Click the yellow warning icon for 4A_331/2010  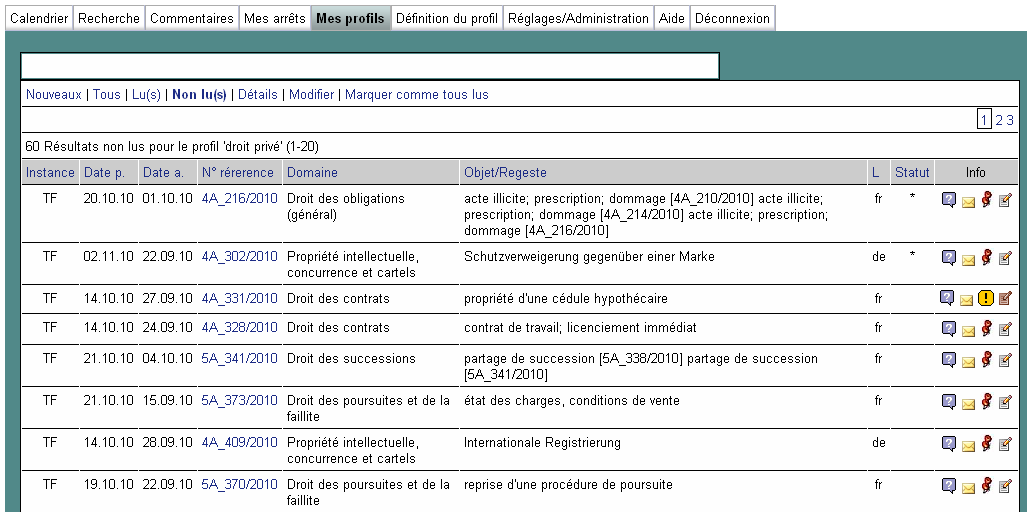(986, 298)
